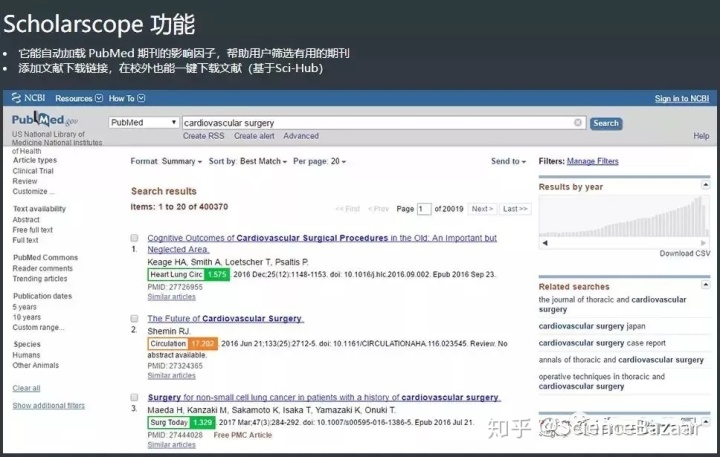Filter species by Humans

click(x=26, y=355)
